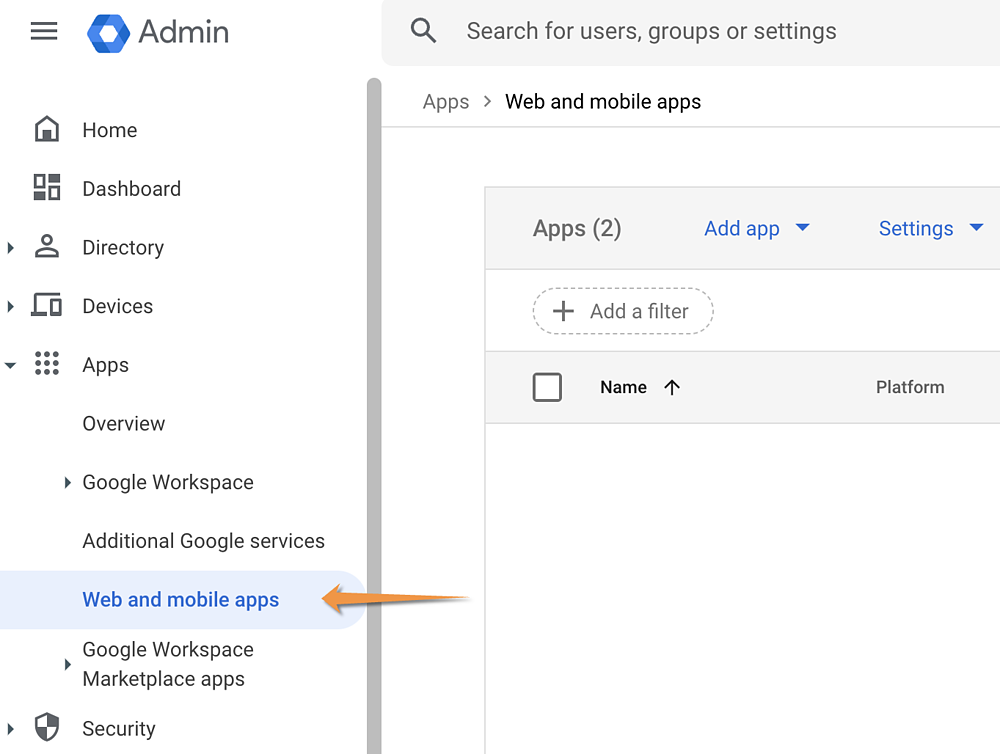Viewport: 1000px width, 754px height.
Task: Click the Apps (2) heading
Action: click(577, 228)
